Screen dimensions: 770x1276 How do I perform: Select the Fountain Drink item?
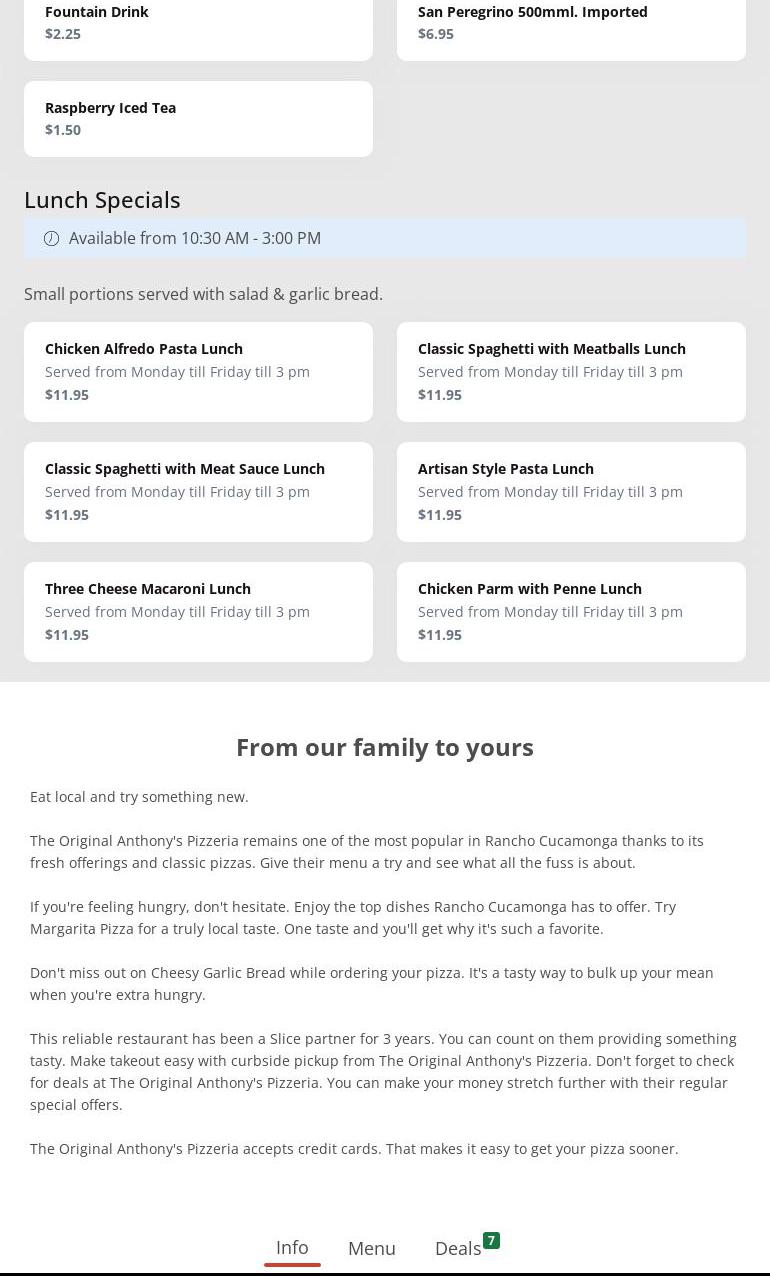pos(198,24)
